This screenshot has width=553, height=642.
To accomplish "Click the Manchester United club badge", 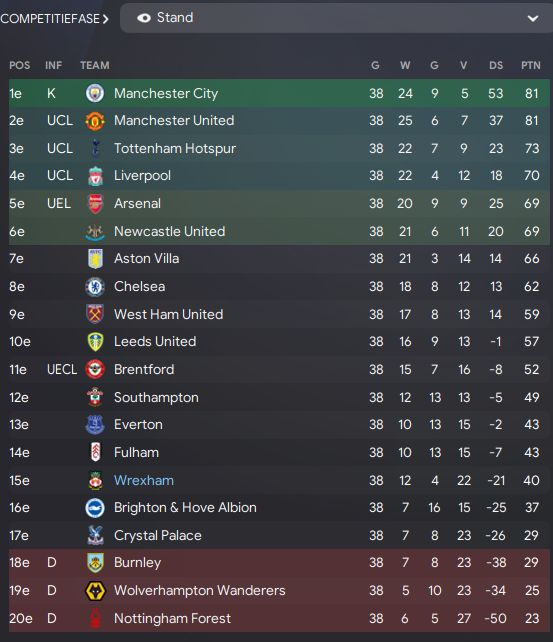I will [x=95, y=121].
